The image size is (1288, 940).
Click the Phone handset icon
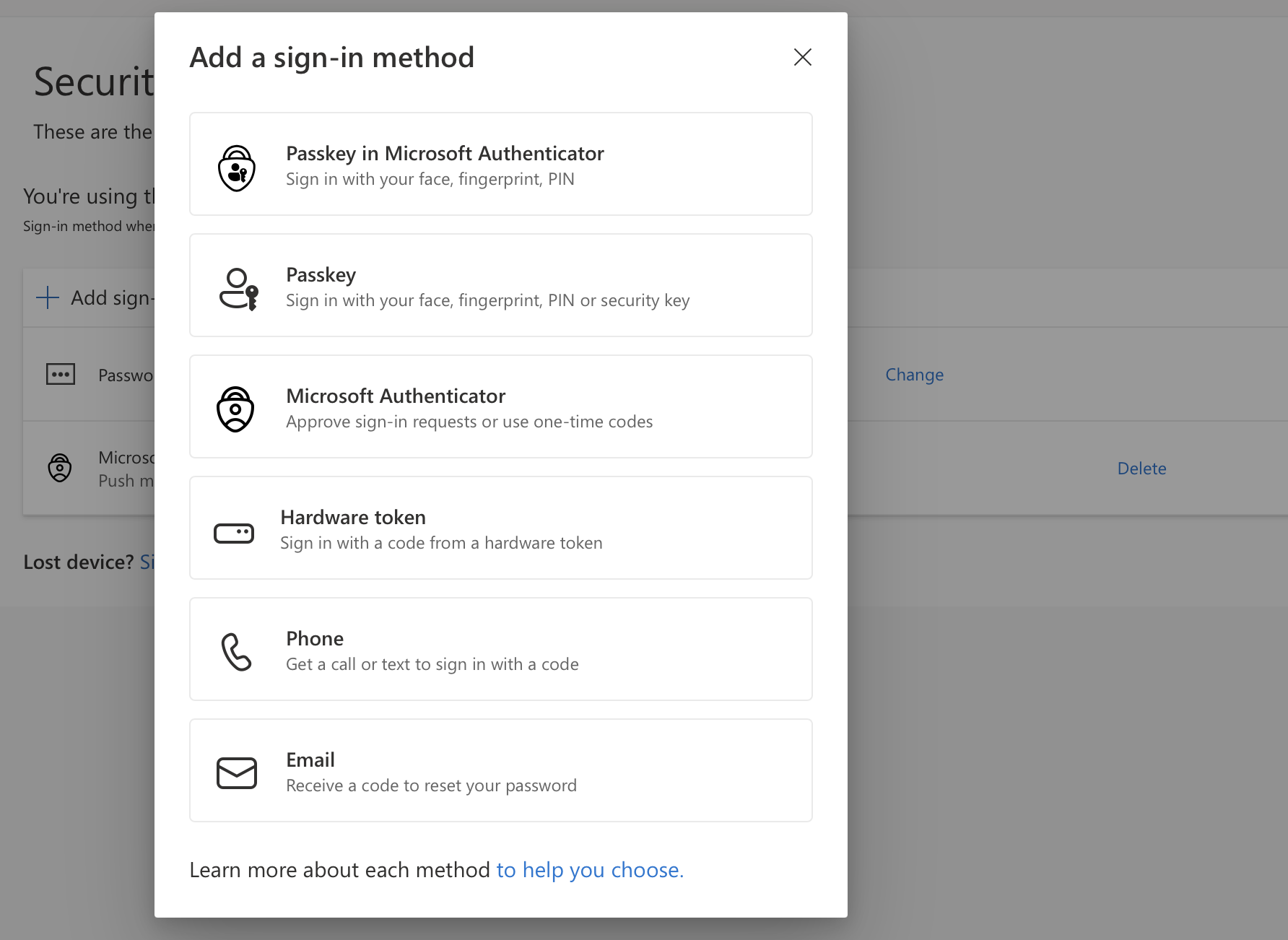click(x=236, y=652)
